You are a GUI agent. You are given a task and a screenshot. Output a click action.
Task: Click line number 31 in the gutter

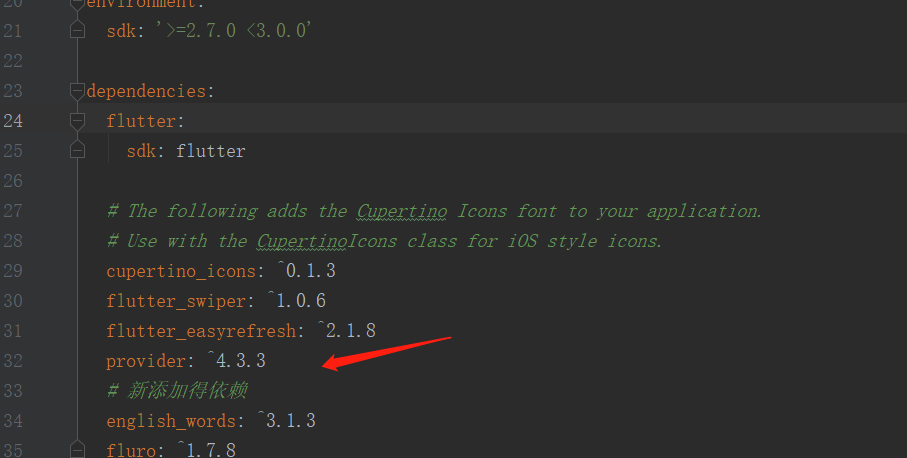click(13, 331)
